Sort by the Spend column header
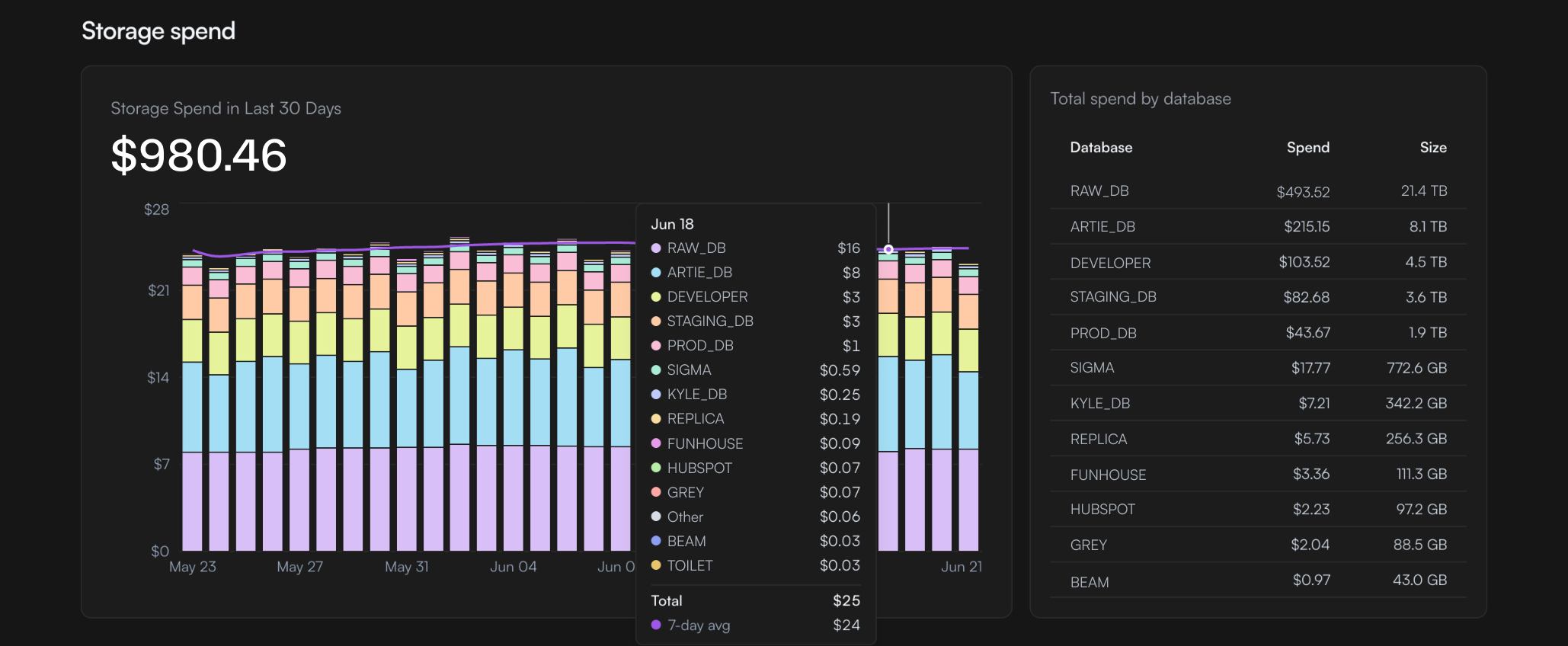 (x=1307, y=148)
